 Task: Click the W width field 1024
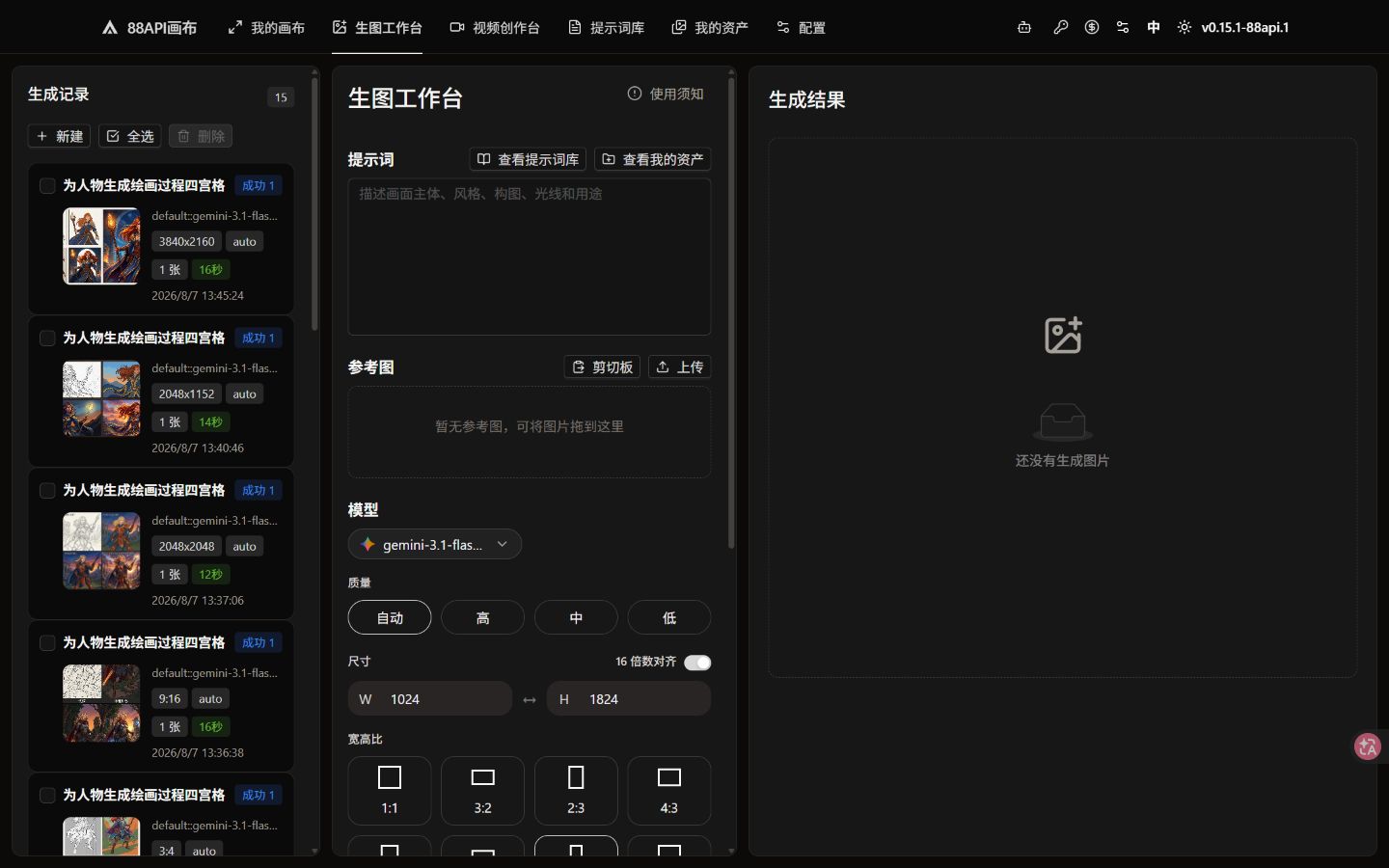coord(430,698)
